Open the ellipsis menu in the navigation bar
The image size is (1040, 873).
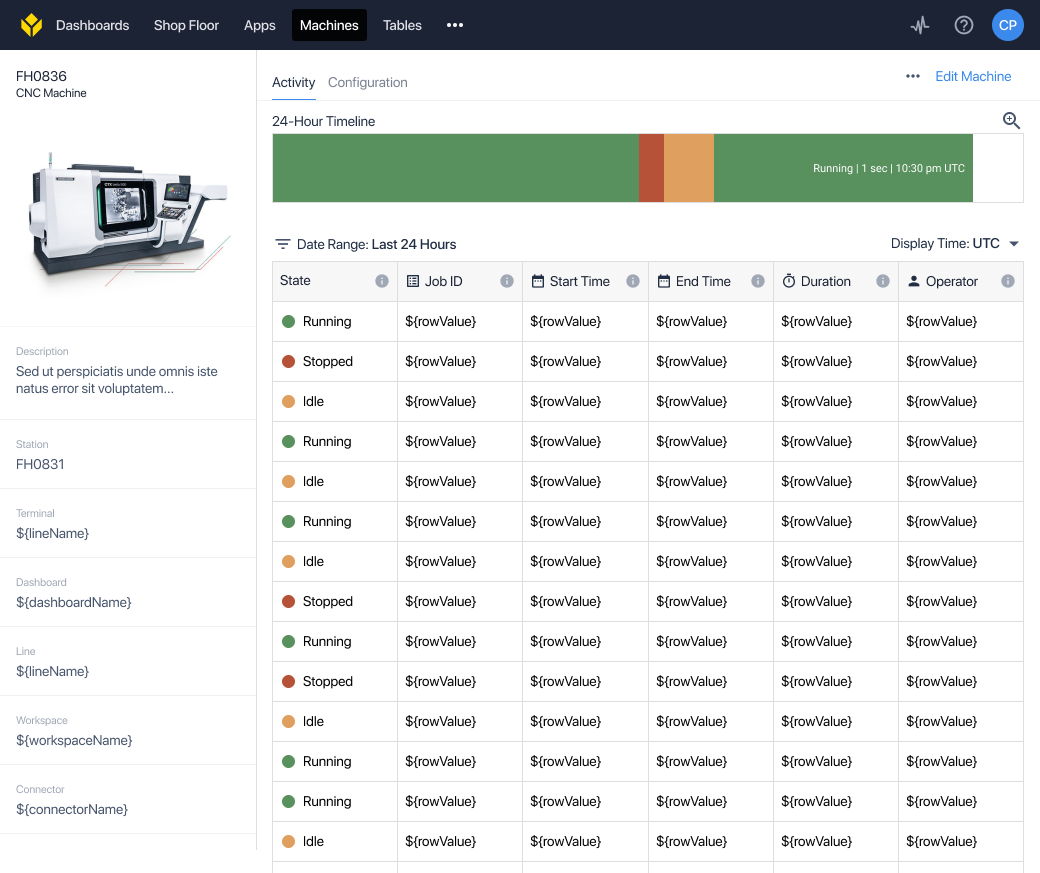tap(455, 25)
